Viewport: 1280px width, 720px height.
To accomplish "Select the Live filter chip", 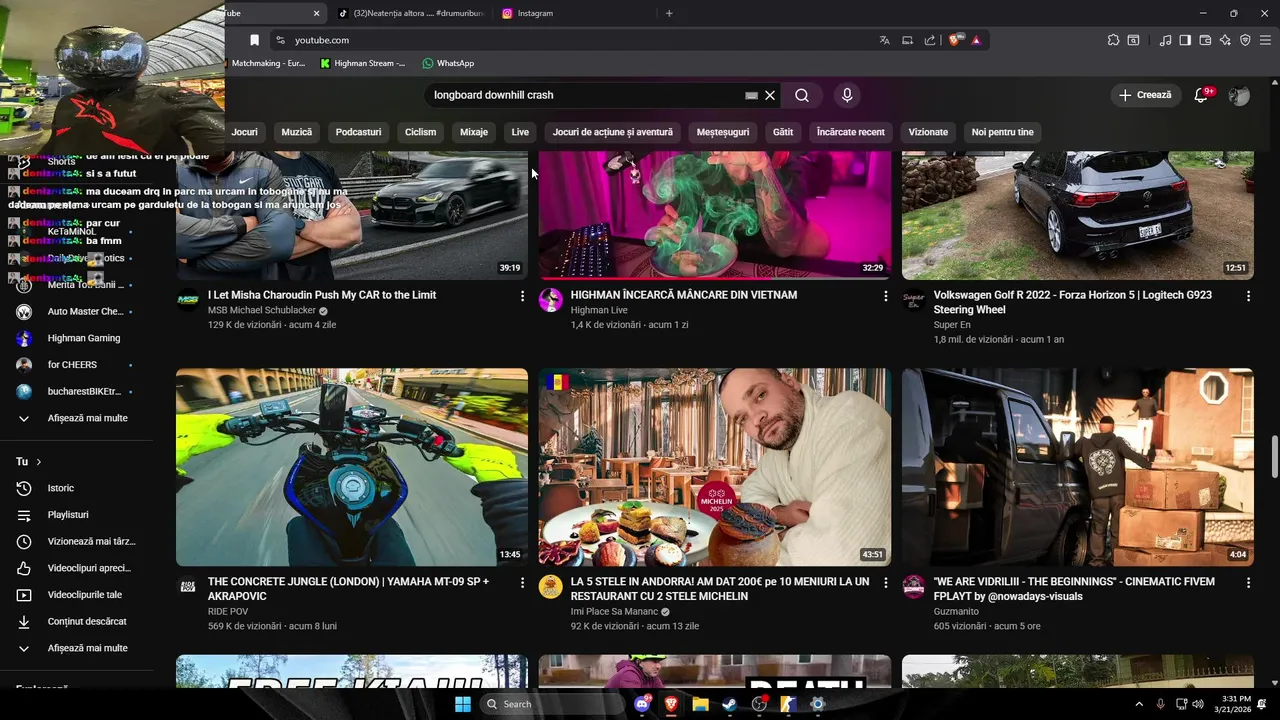I will pyautogui.click(x=520, y=132).
